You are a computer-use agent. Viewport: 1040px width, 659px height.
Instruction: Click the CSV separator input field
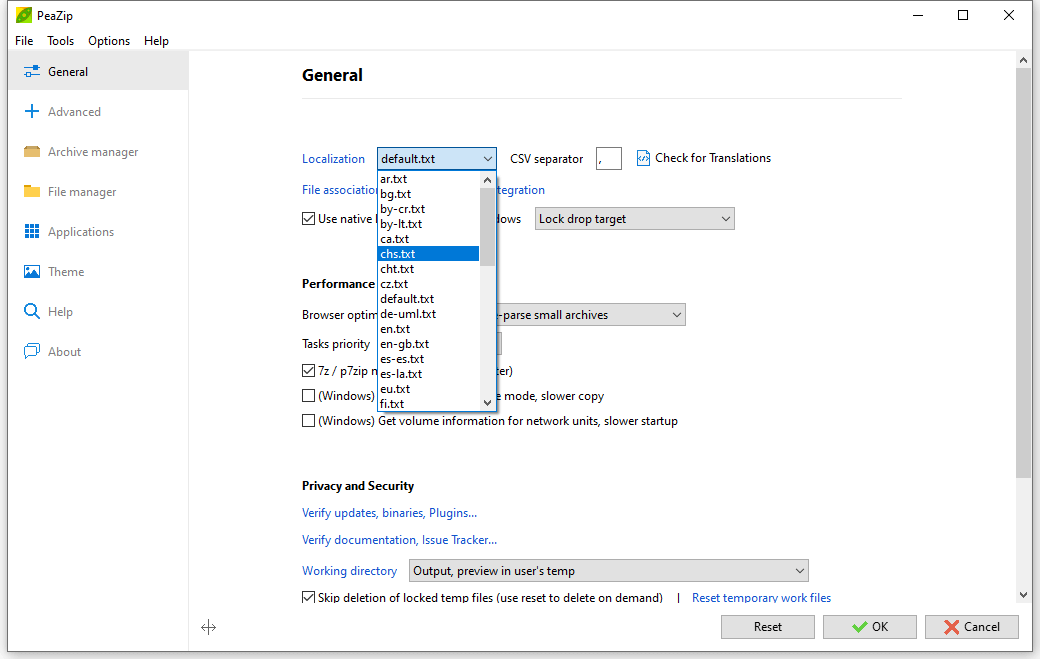click(608, 158)
